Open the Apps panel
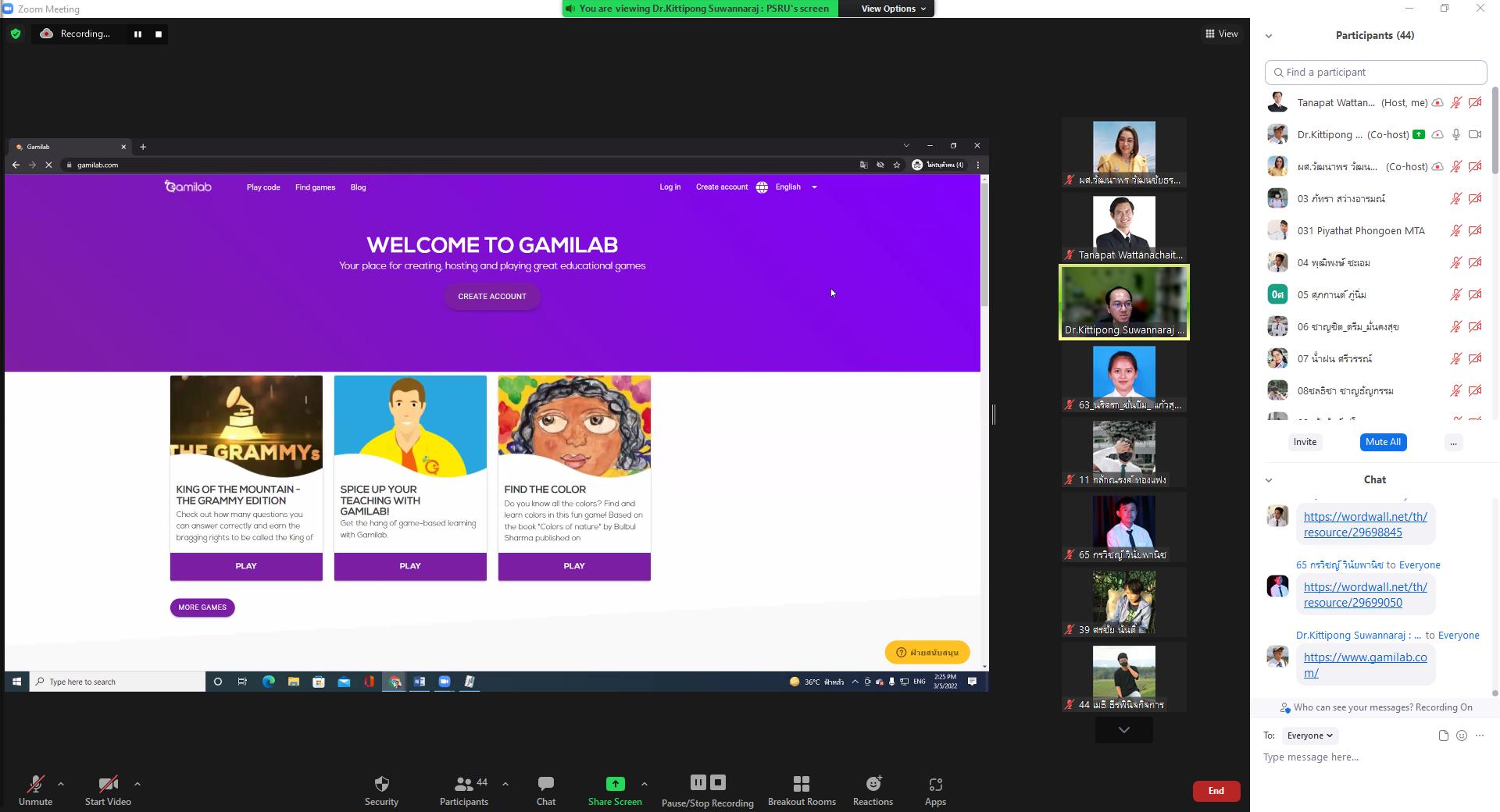The height and width of the screenshot is (812, 1500). coord(935,790)
